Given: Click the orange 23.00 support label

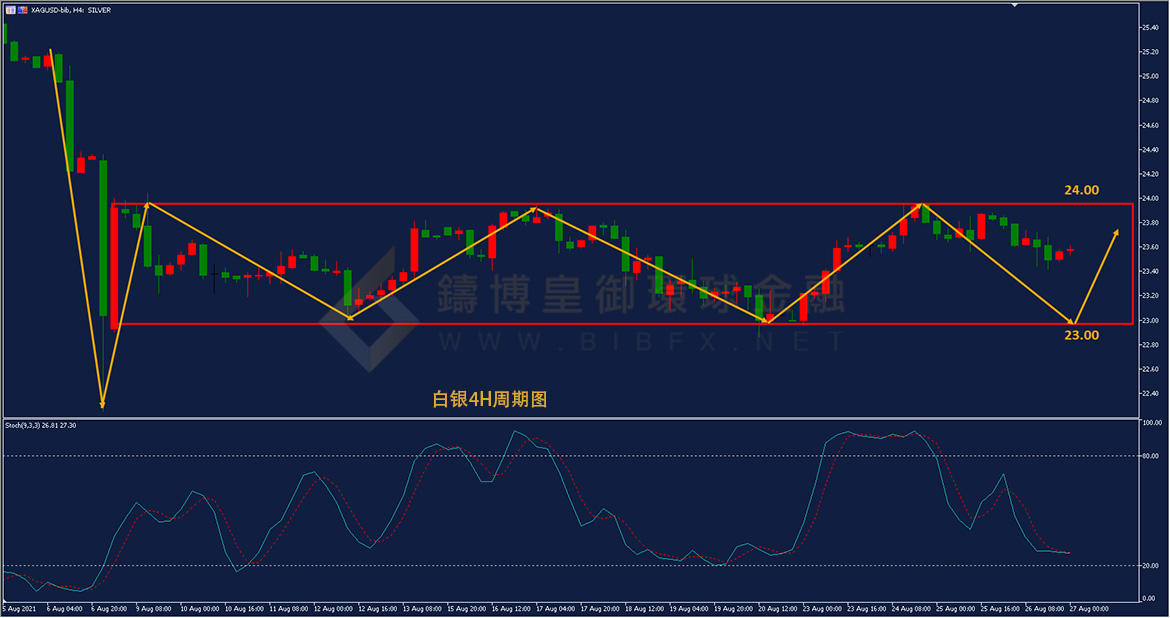Looking at the screenshot, I should point(1082,335).
